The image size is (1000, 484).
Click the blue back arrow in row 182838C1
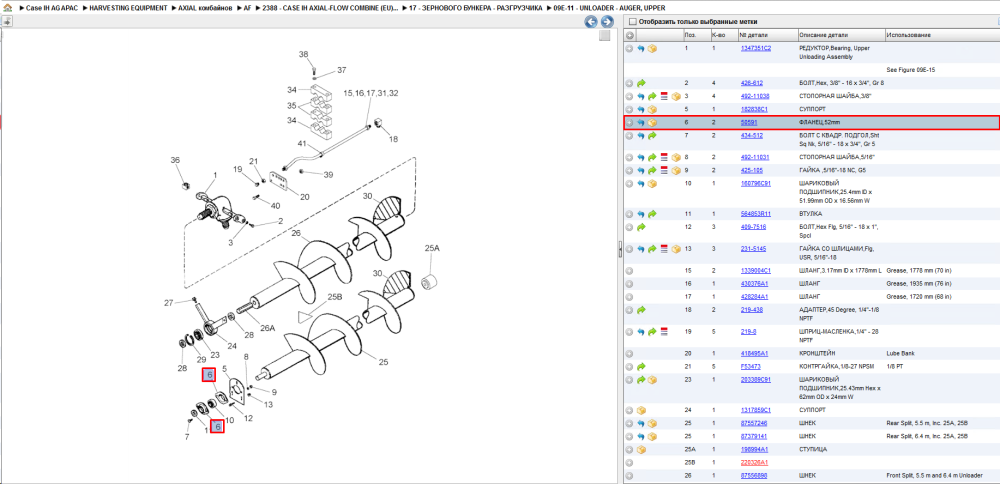pos(642,110)
